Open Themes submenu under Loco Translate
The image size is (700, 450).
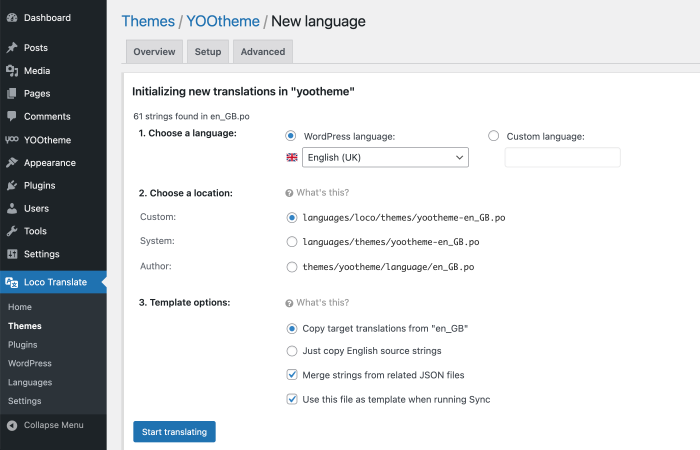(x=25, y=326)
